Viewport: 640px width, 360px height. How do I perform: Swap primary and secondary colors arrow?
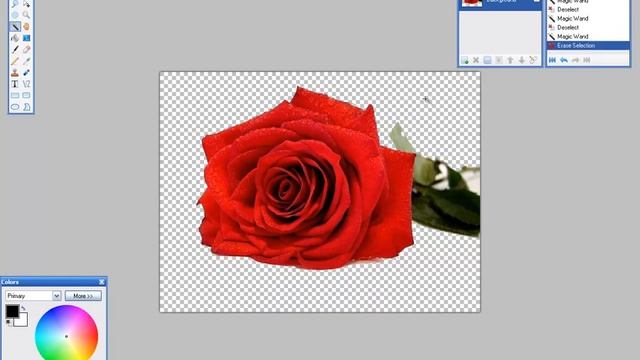coord(23,308)
